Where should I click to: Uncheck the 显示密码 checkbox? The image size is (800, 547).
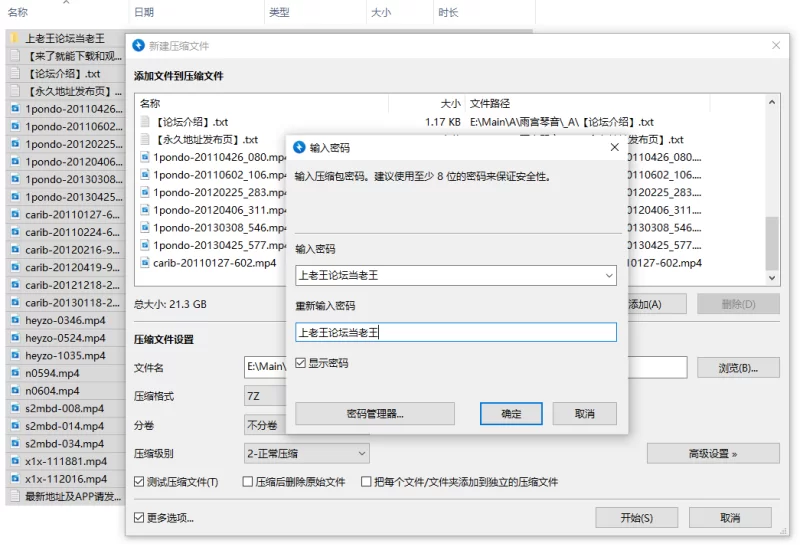point(301,363)
